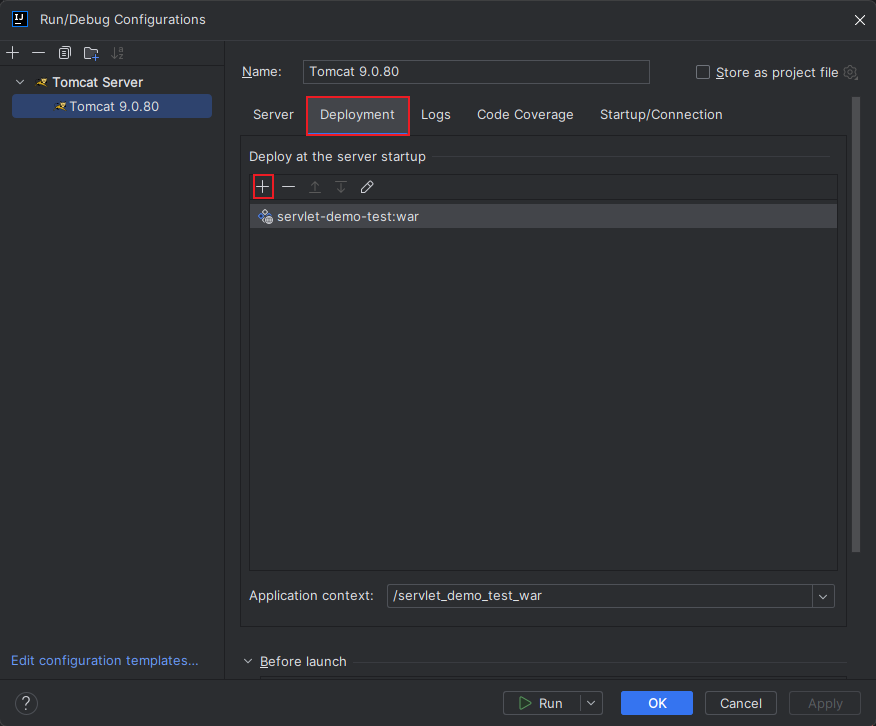876x726 pixels.
Task: Add a new run configuration
Action: pyautogui.click(x=12, y=52)
